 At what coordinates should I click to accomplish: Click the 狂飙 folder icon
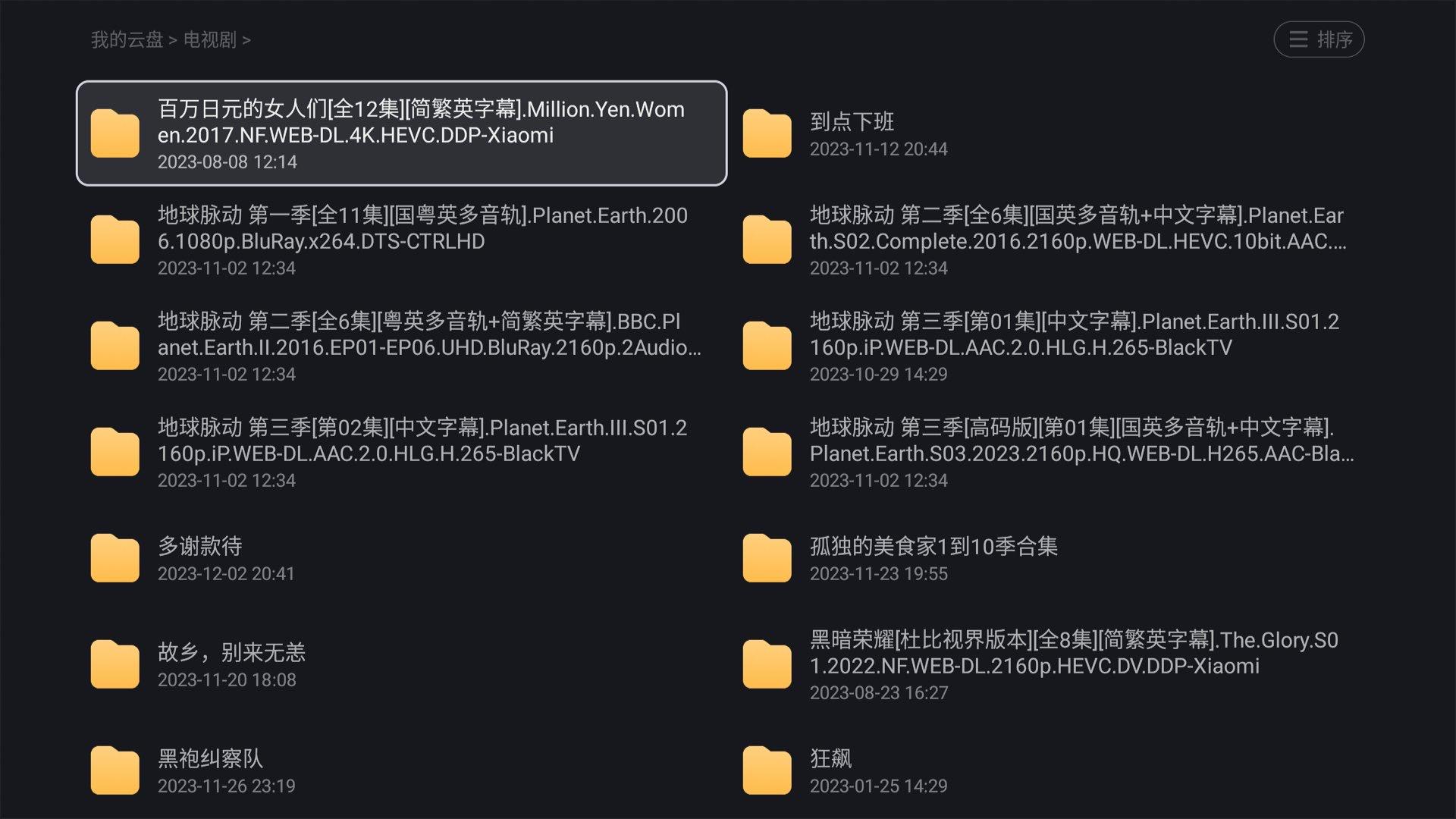pos(766,770)
